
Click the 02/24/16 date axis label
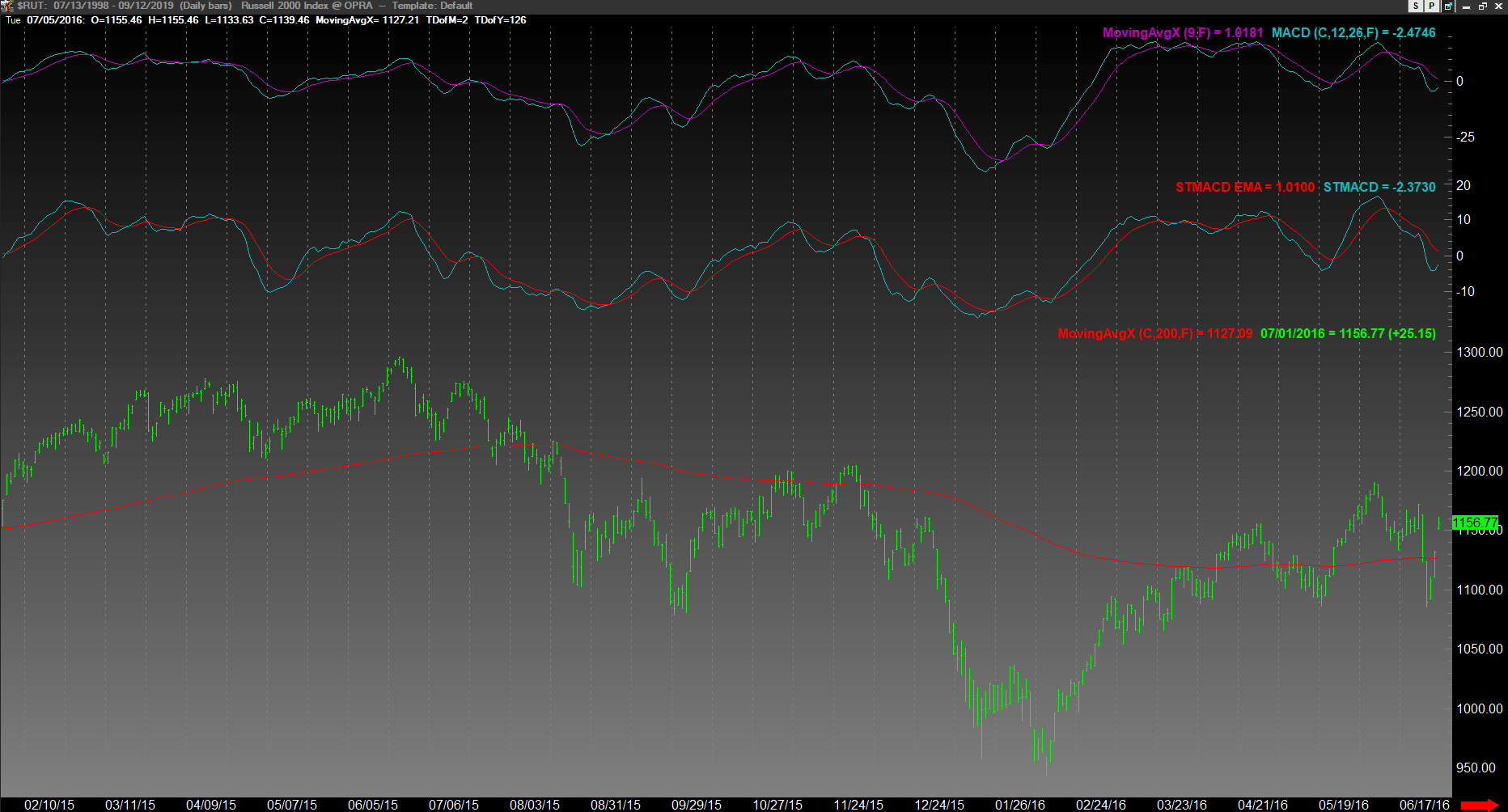[1101, 805]
